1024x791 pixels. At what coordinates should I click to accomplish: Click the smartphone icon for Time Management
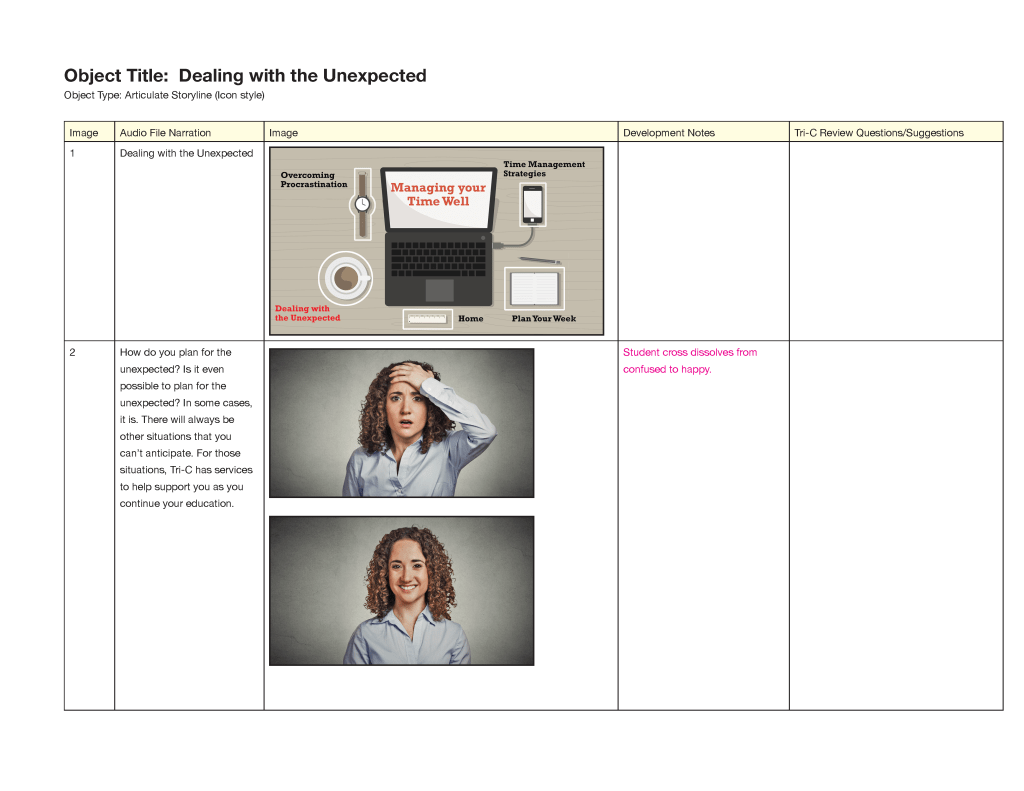point(533,205)
